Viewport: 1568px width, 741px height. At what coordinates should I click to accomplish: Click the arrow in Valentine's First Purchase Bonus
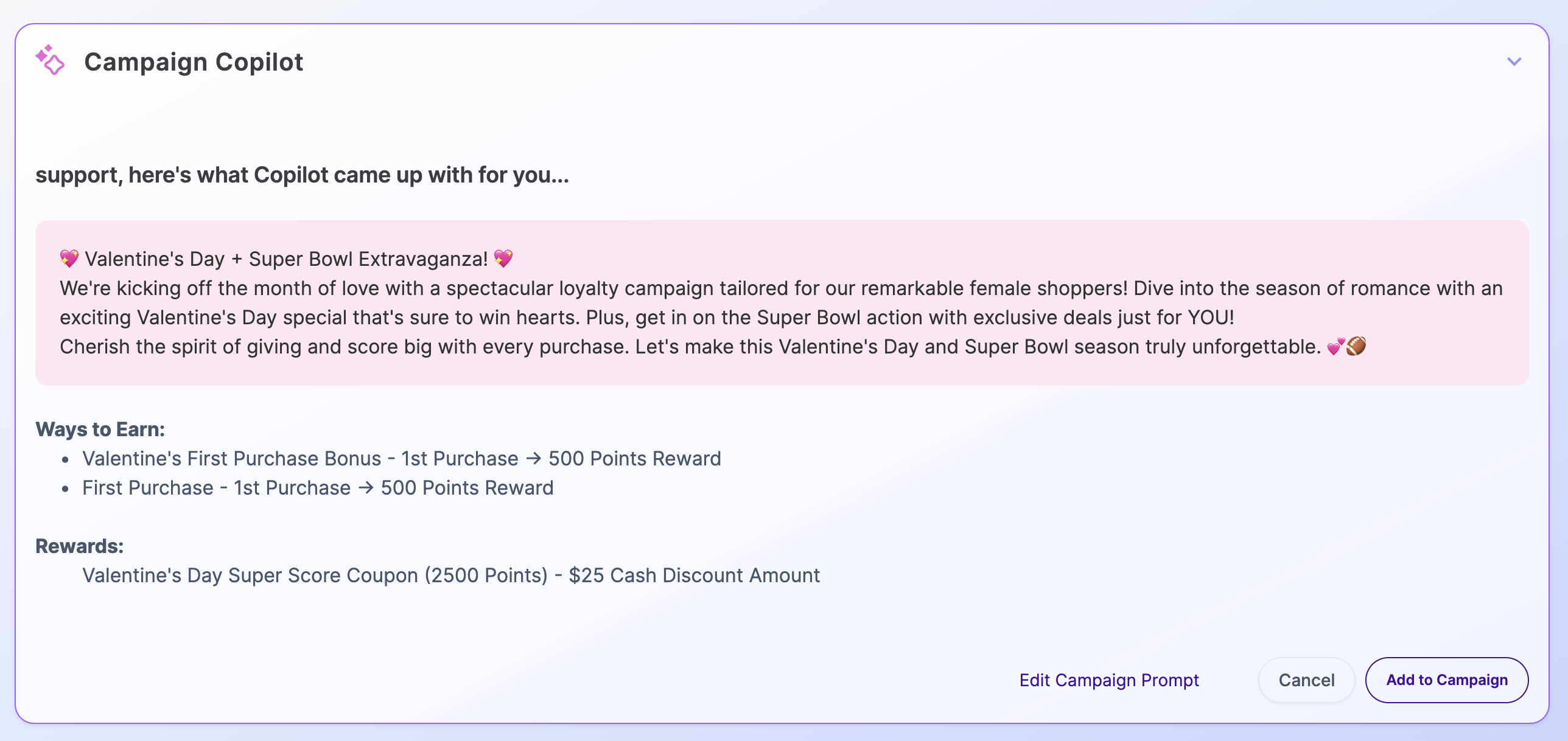pos(533,458)
